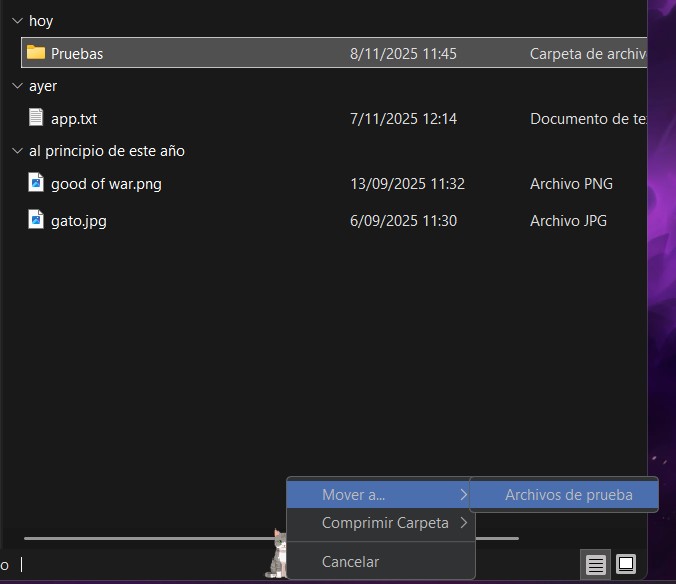
Task: Click the cat mascot icon at the bottom
Action: (x=277, y=555)
